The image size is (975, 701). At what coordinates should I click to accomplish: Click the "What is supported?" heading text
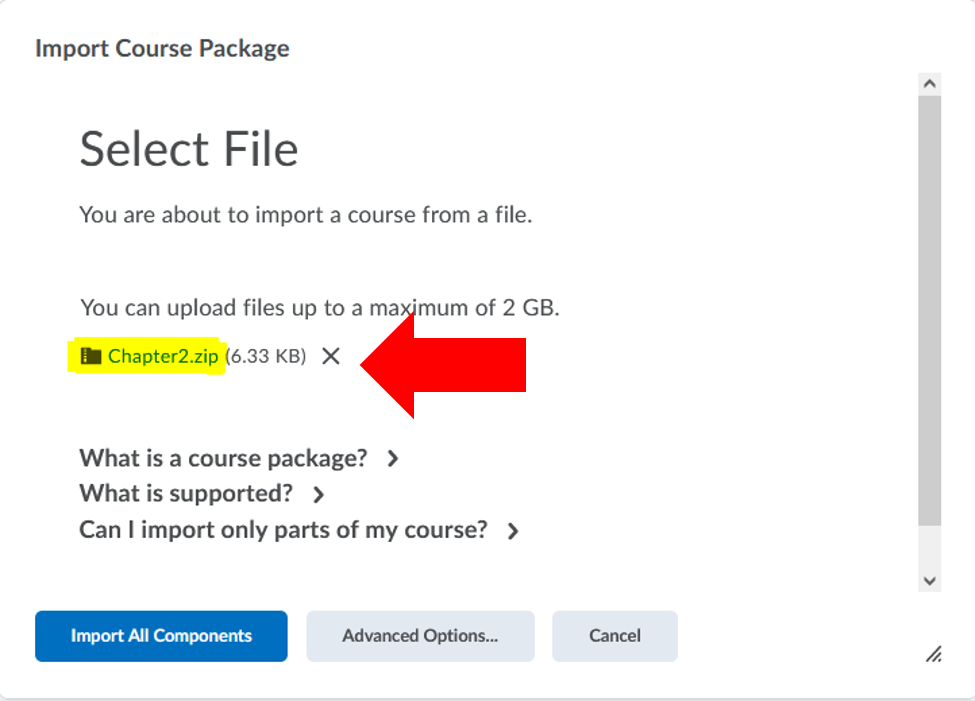click(x=186, y=494)
